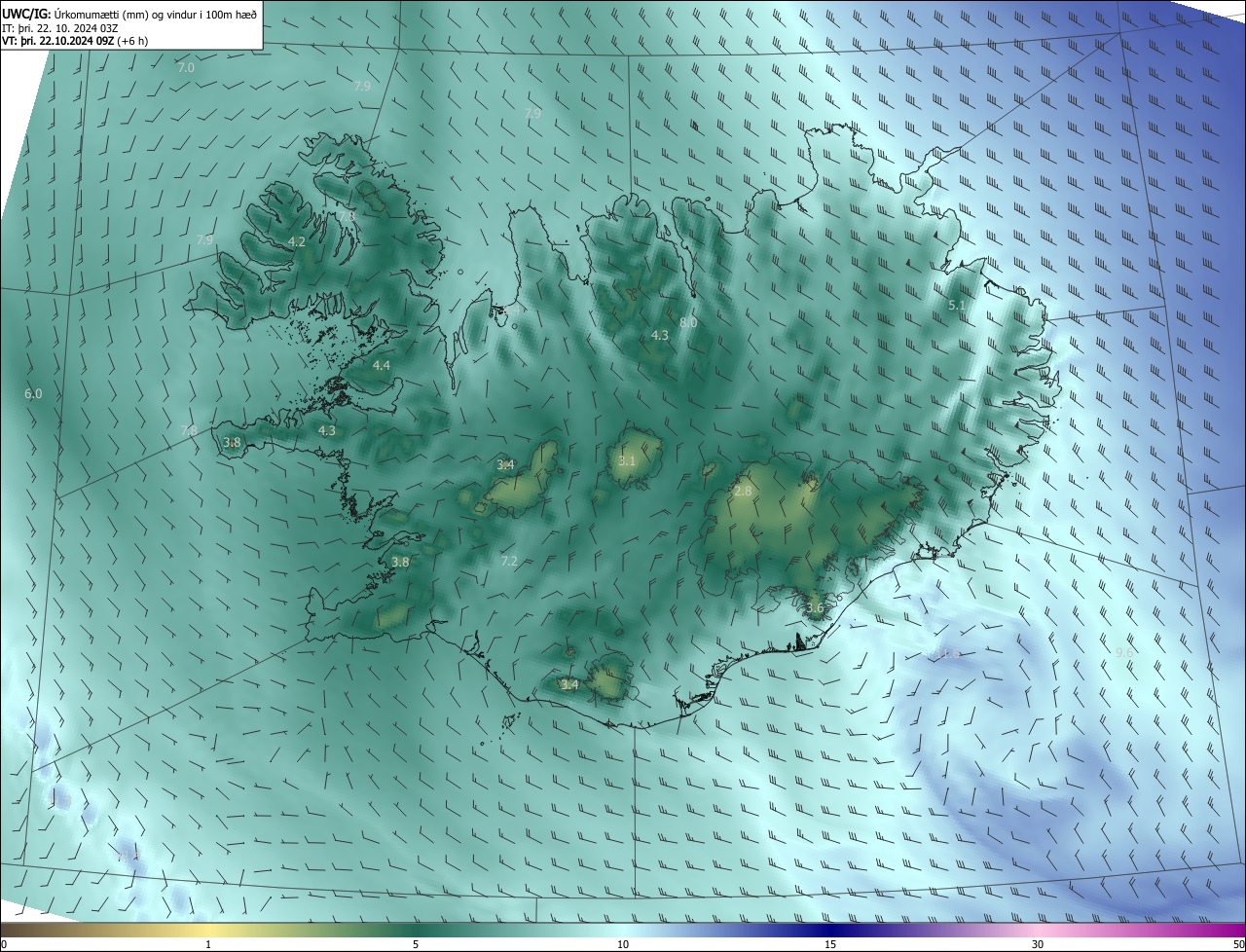Click the 4.2 value over the Westfjords

297,241
